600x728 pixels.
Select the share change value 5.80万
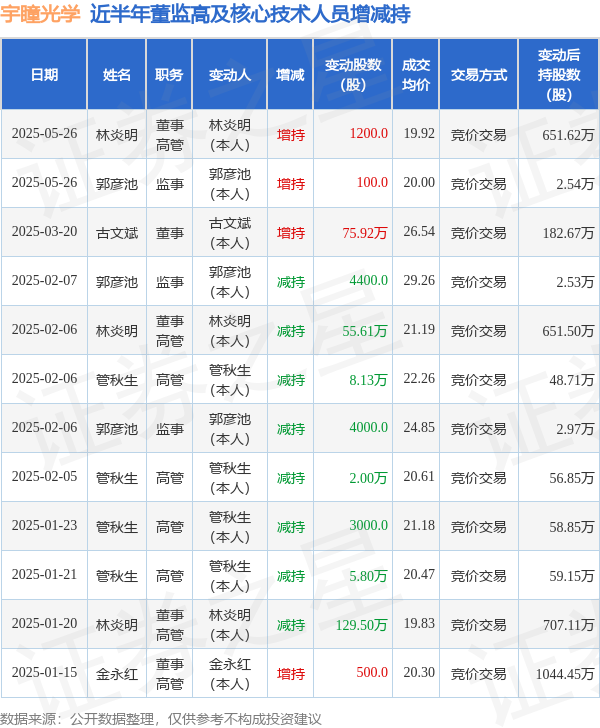coord(368,576)
